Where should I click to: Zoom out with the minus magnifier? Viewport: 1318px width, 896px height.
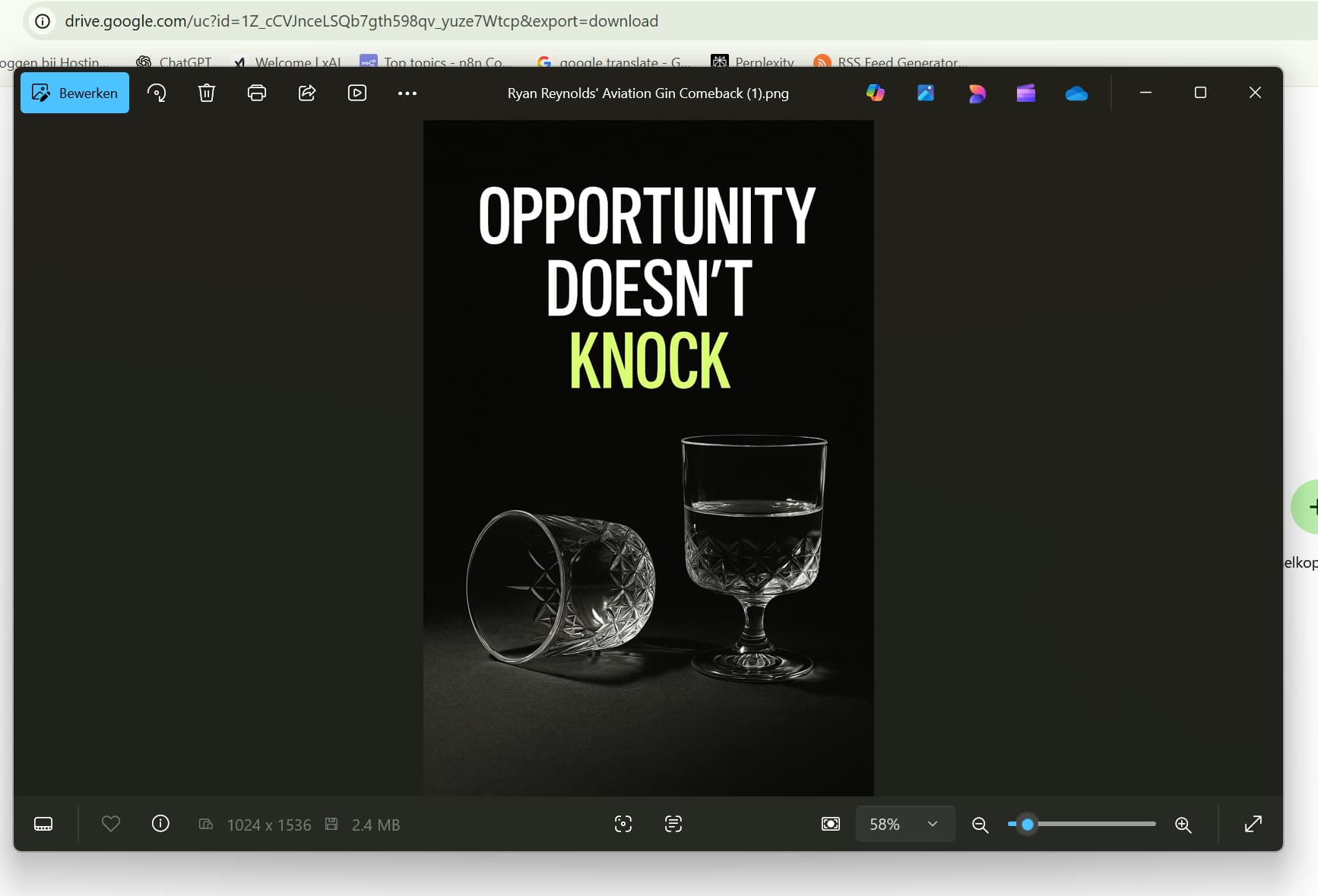(981, 825)
